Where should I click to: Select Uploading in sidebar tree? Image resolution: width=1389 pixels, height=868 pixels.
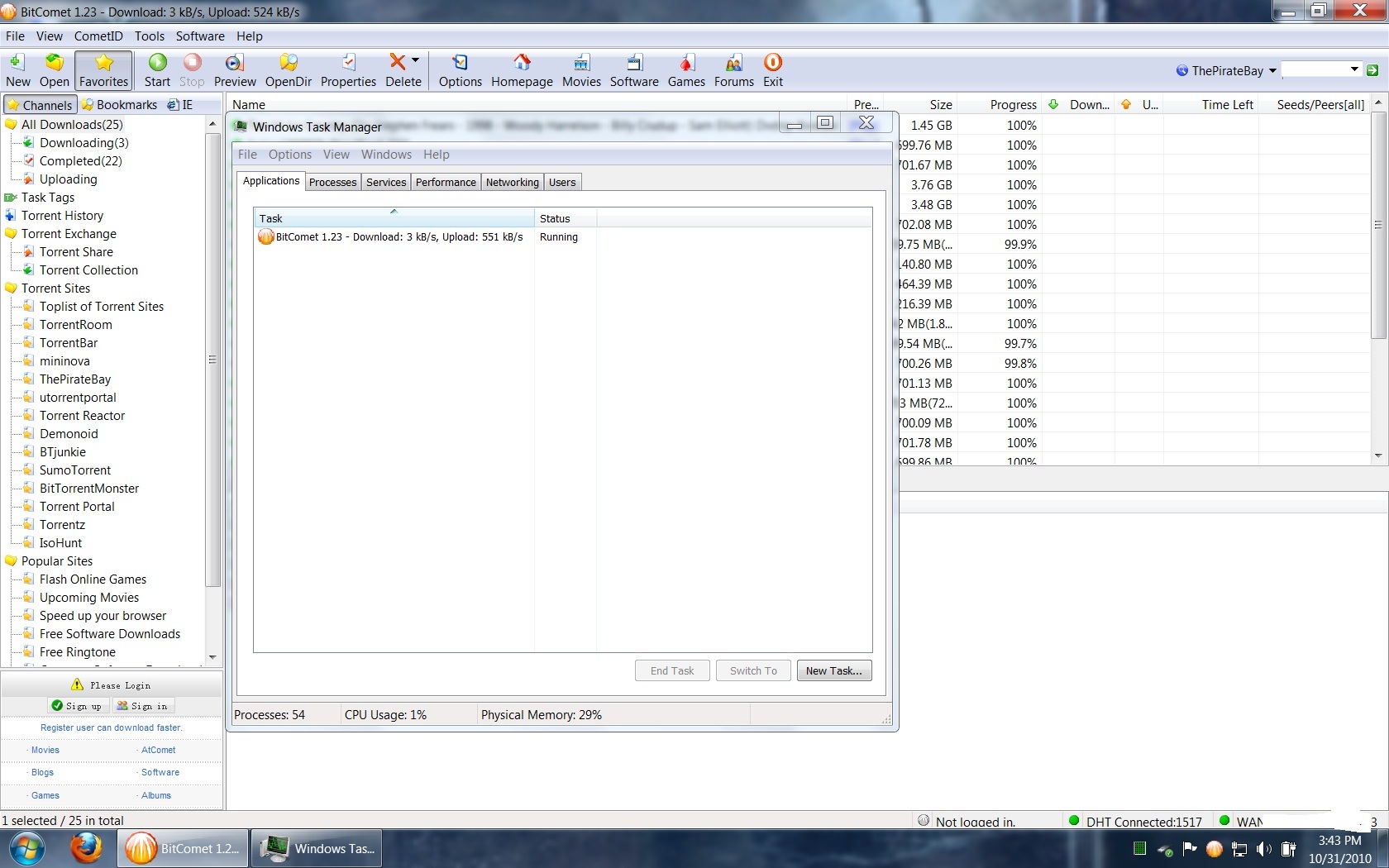point(68,179)
